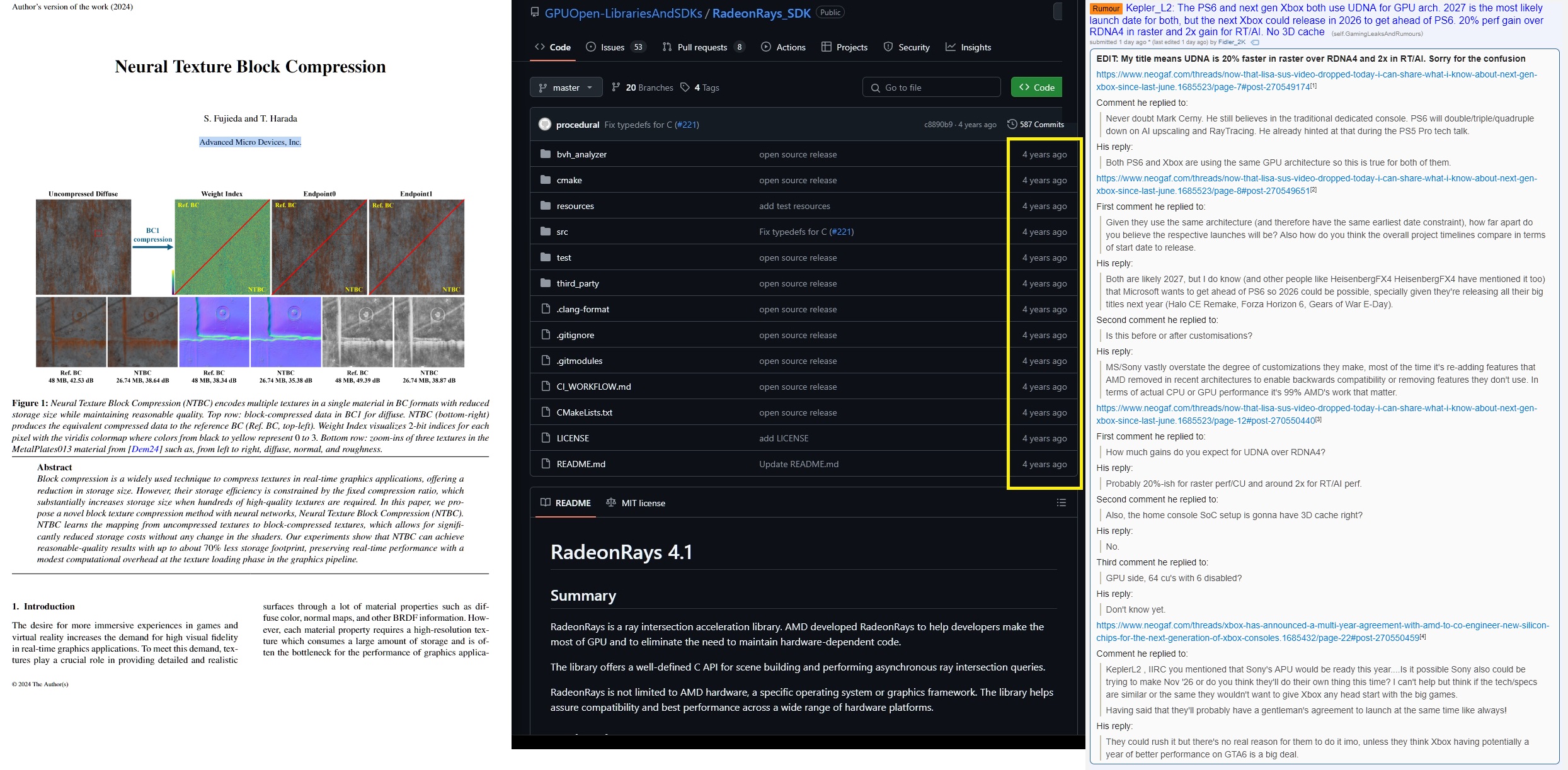The height and width of the screenshot is (770, 1568).
Task: Click the Weight Index figure image
Action: (222, 247)
